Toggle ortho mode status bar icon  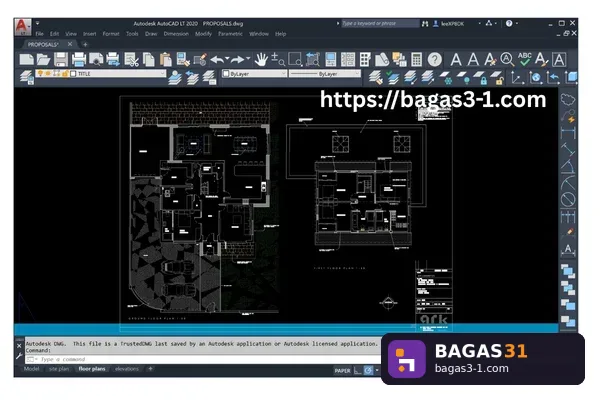tap(357, 371)
